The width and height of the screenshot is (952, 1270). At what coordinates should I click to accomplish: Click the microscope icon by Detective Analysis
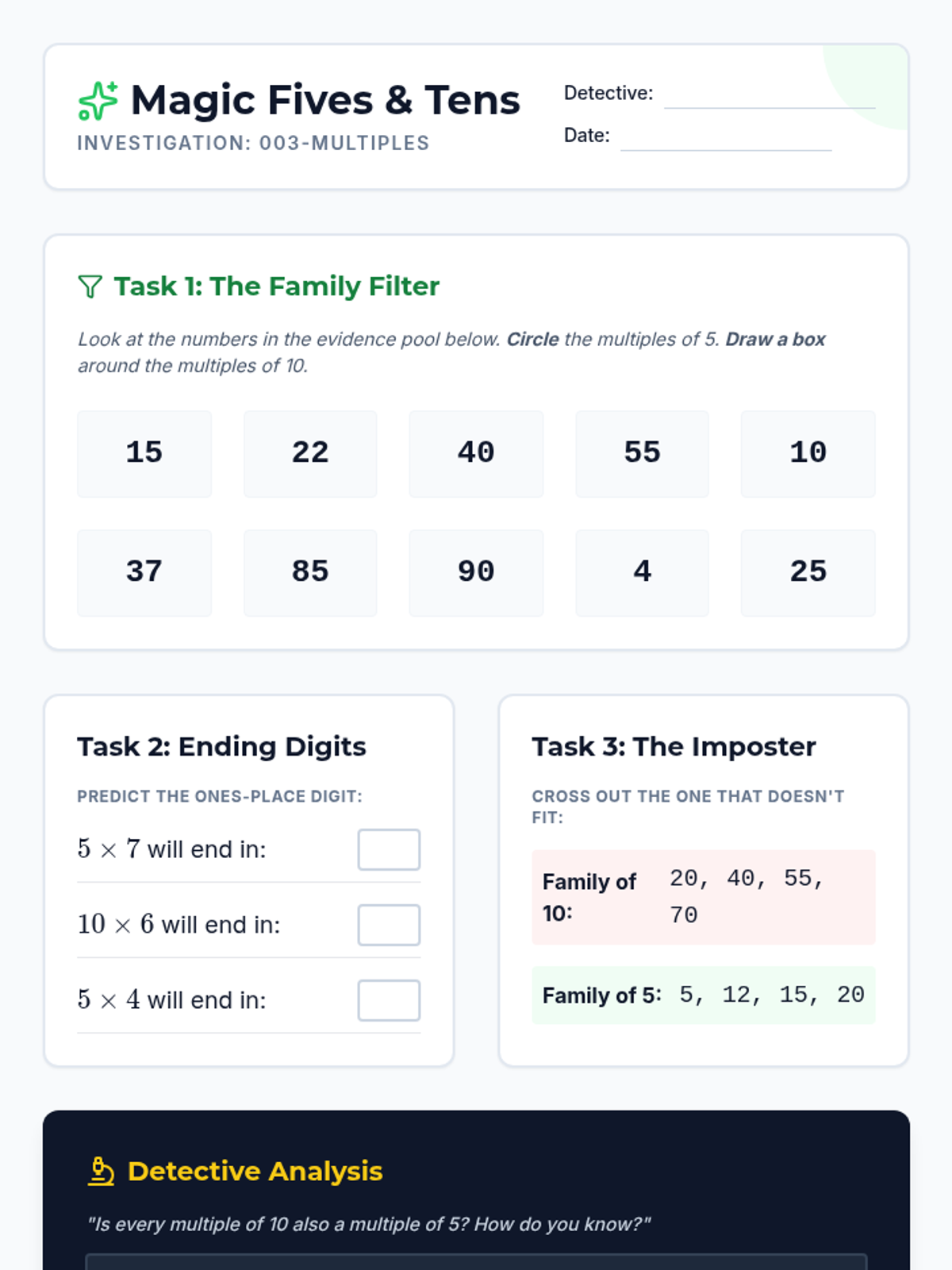pos(101,1171)
